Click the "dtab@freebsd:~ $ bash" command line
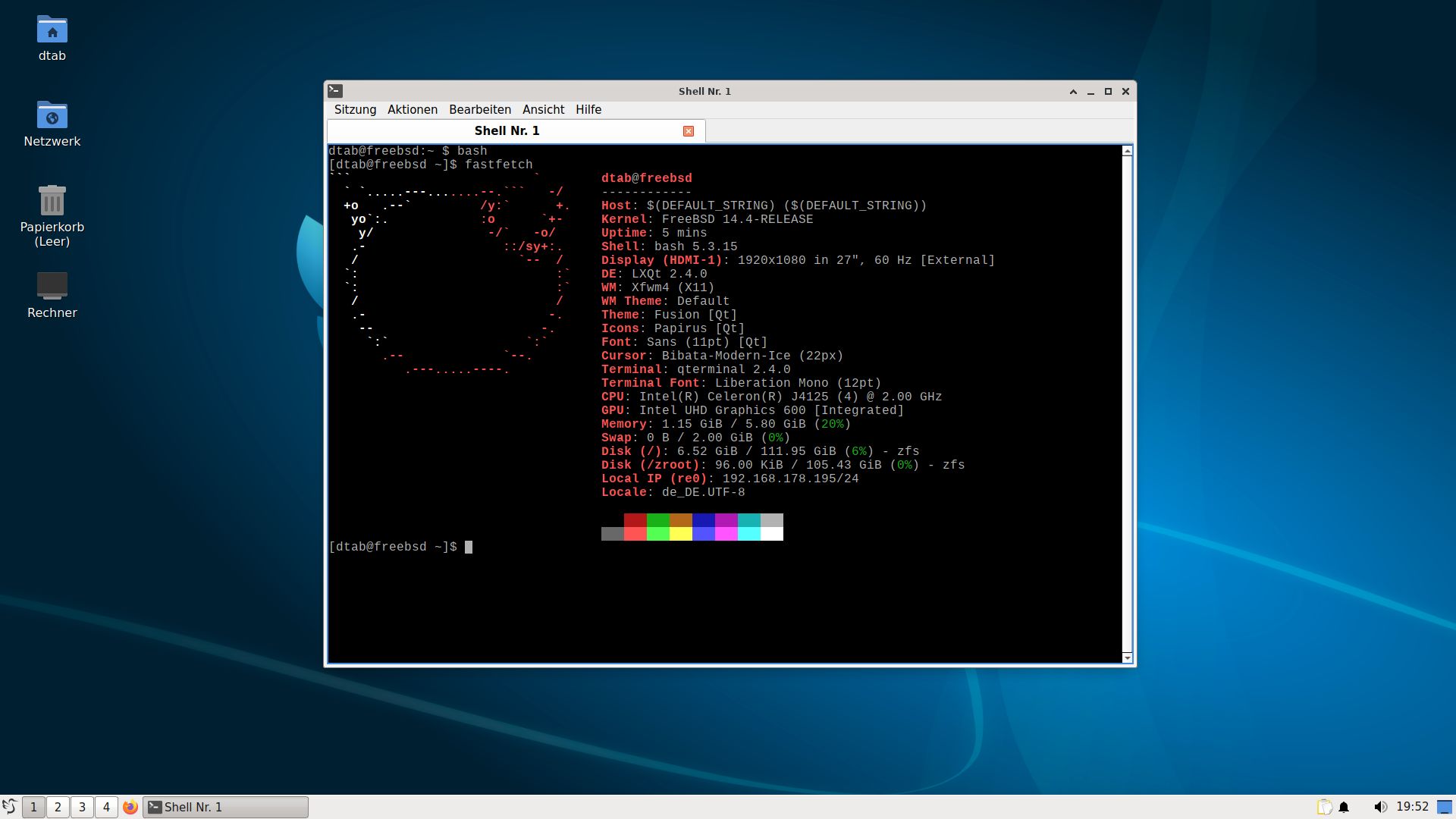 coord(408,151)
